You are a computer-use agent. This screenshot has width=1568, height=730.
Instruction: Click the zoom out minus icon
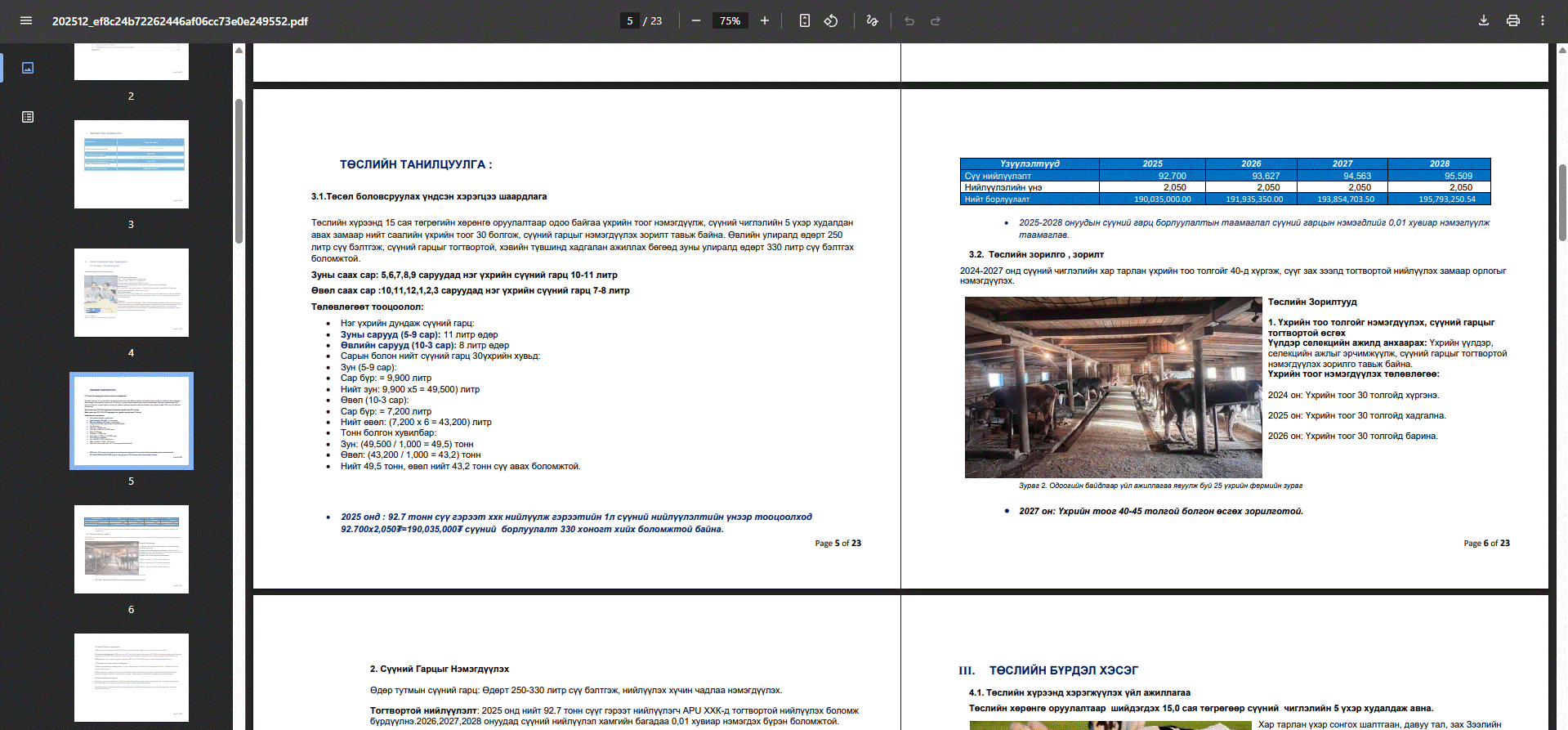695,20
